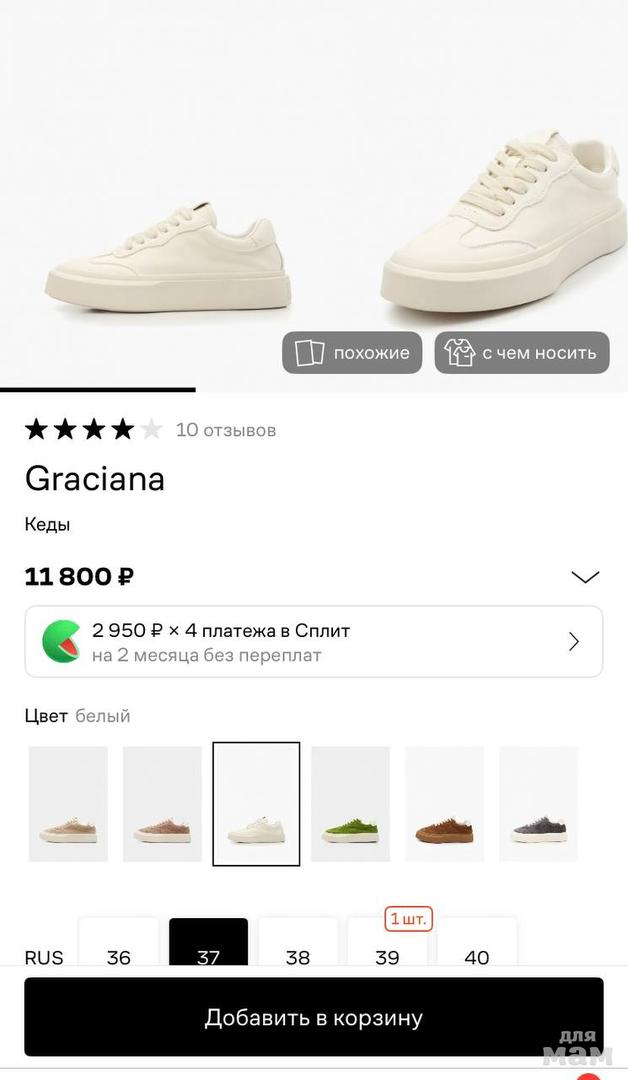Expand price details chevron

click(x=584, y=577)
